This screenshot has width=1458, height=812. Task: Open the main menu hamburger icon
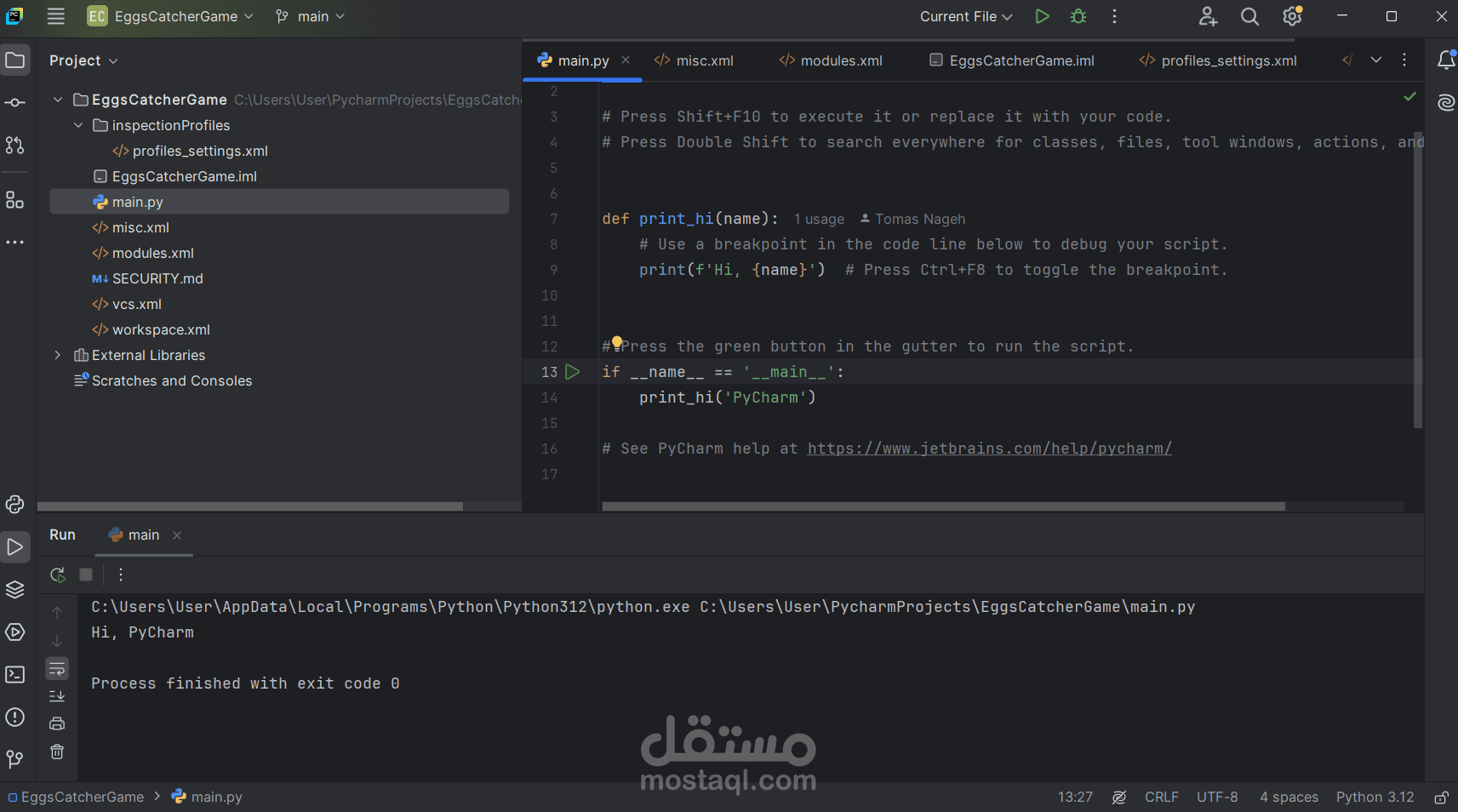tap(56, 16)
